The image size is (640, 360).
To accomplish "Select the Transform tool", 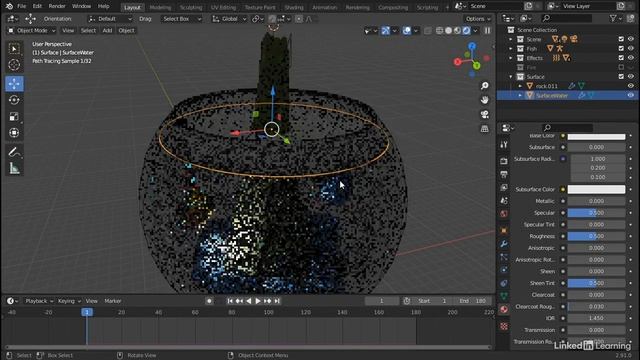I will coord(14,133).
